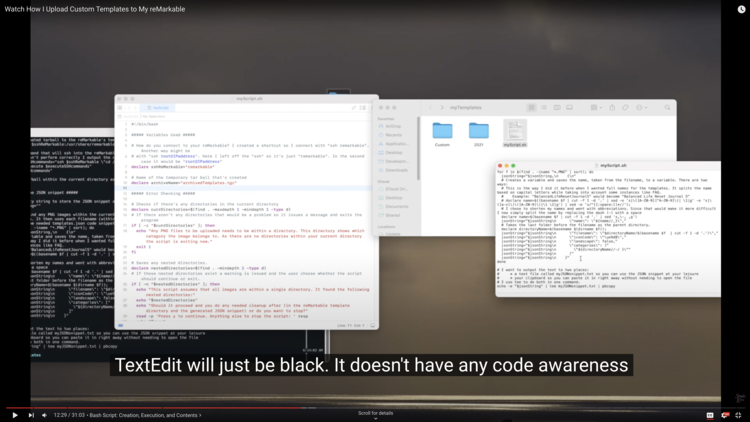Close the TextEdit myScript.sh window
Image resolution: width=750 pixels, height=422 pixels.
pyautogui.click(x=500, y=166)
